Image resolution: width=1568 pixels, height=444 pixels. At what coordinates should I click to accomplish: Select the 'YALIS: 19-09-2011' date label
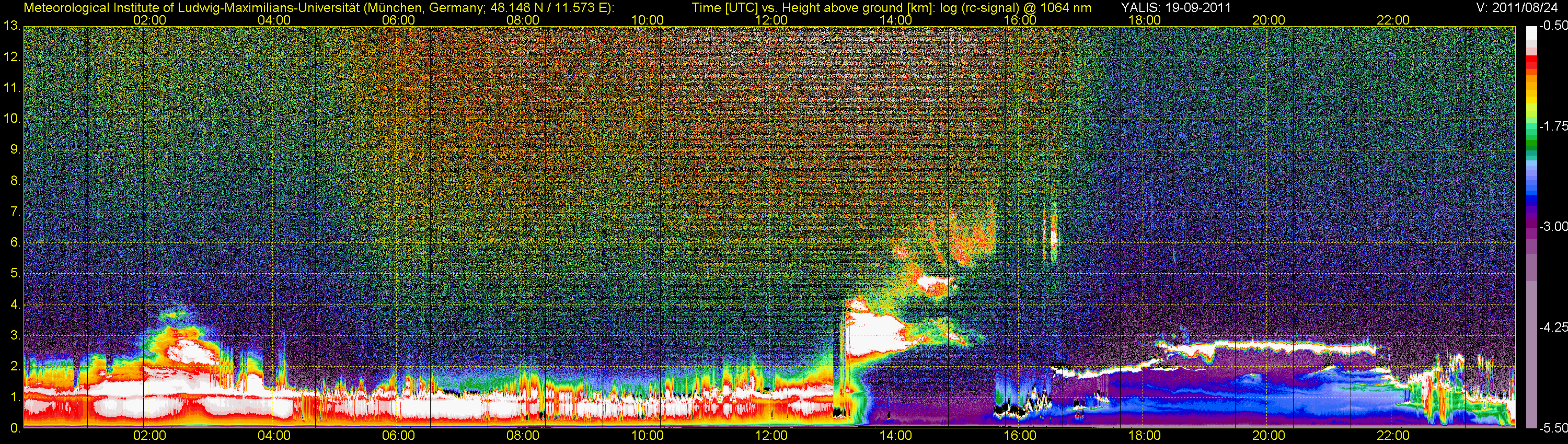tap(1176, 8)
